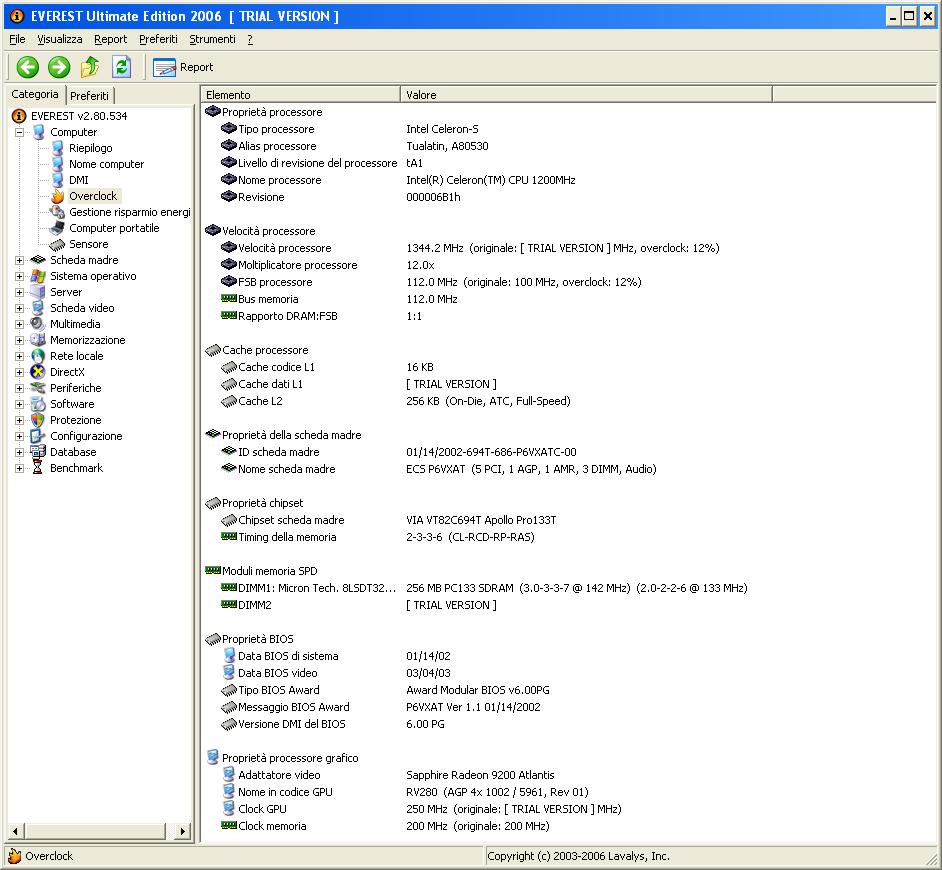Open the Report wizard from the toolbar
Viewport: 942px width, 870px height.
(183, 67)
